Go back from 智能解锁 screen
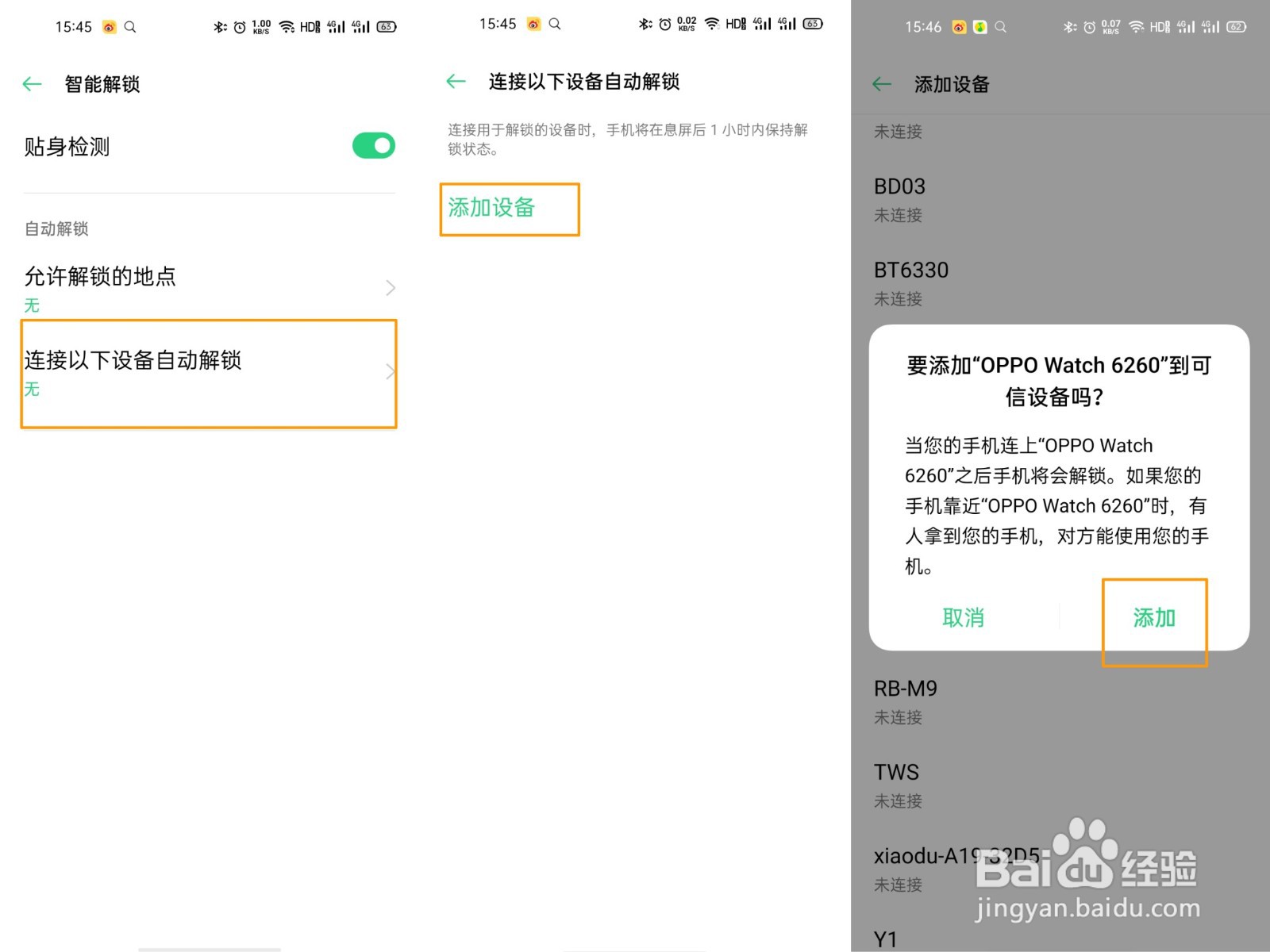 (32, 84)
